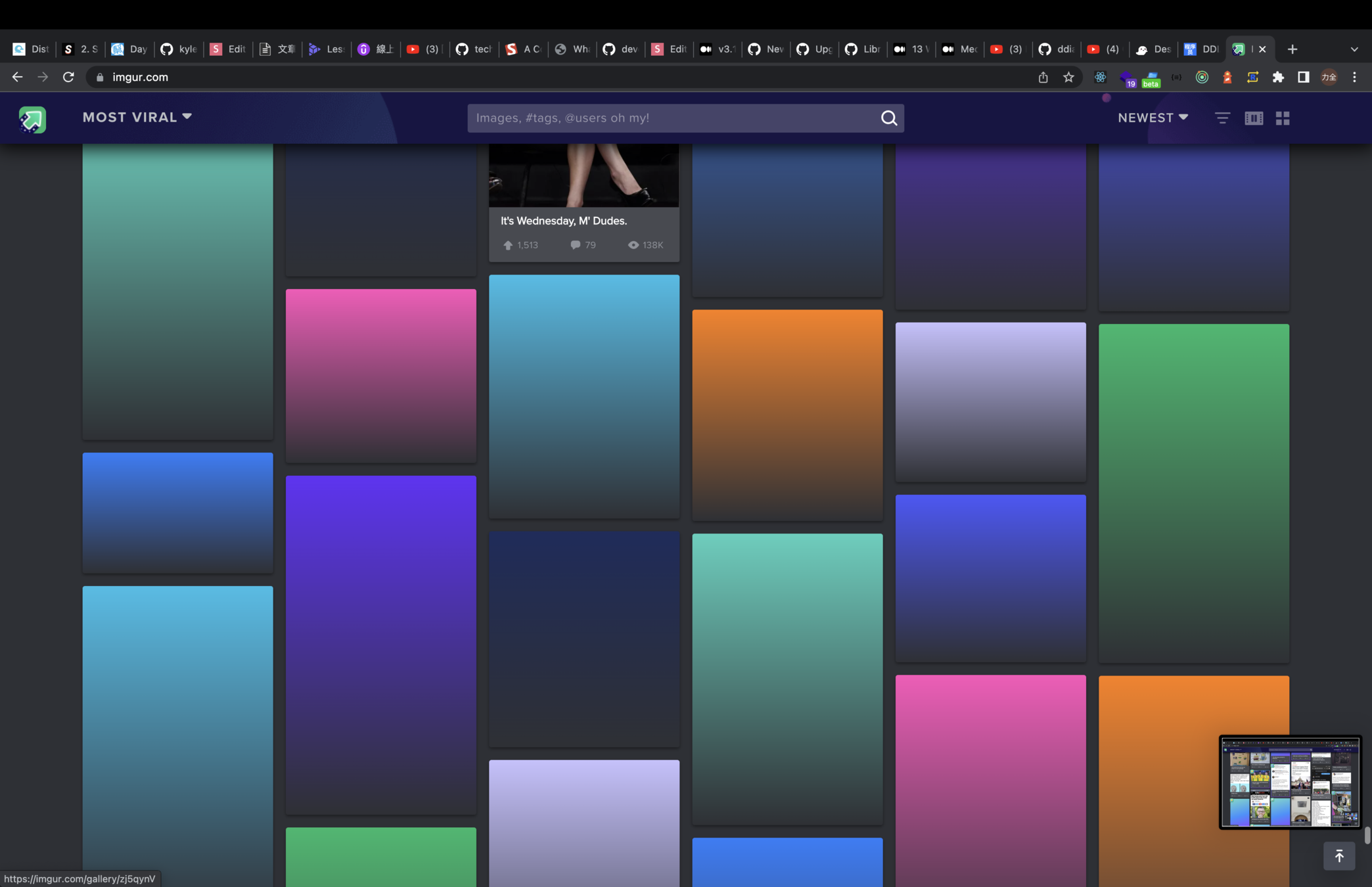Click the search magnifier icon
The height and width of the screenshot is (887, 1372).
pyautogui.click(x=888, y=118)
